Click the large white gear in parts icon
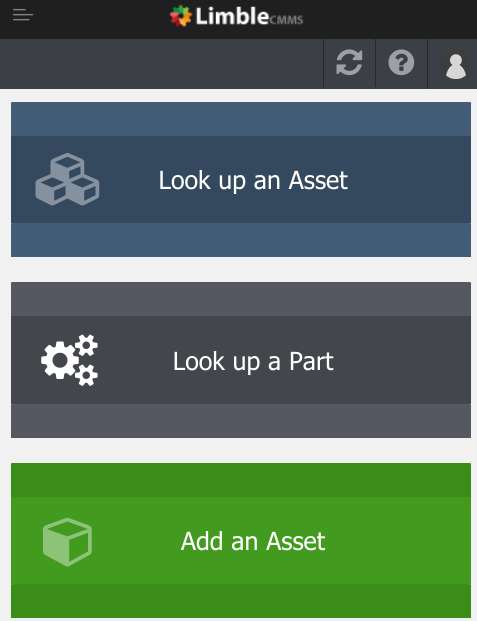477x621 pixels. [x=60, y=360]
